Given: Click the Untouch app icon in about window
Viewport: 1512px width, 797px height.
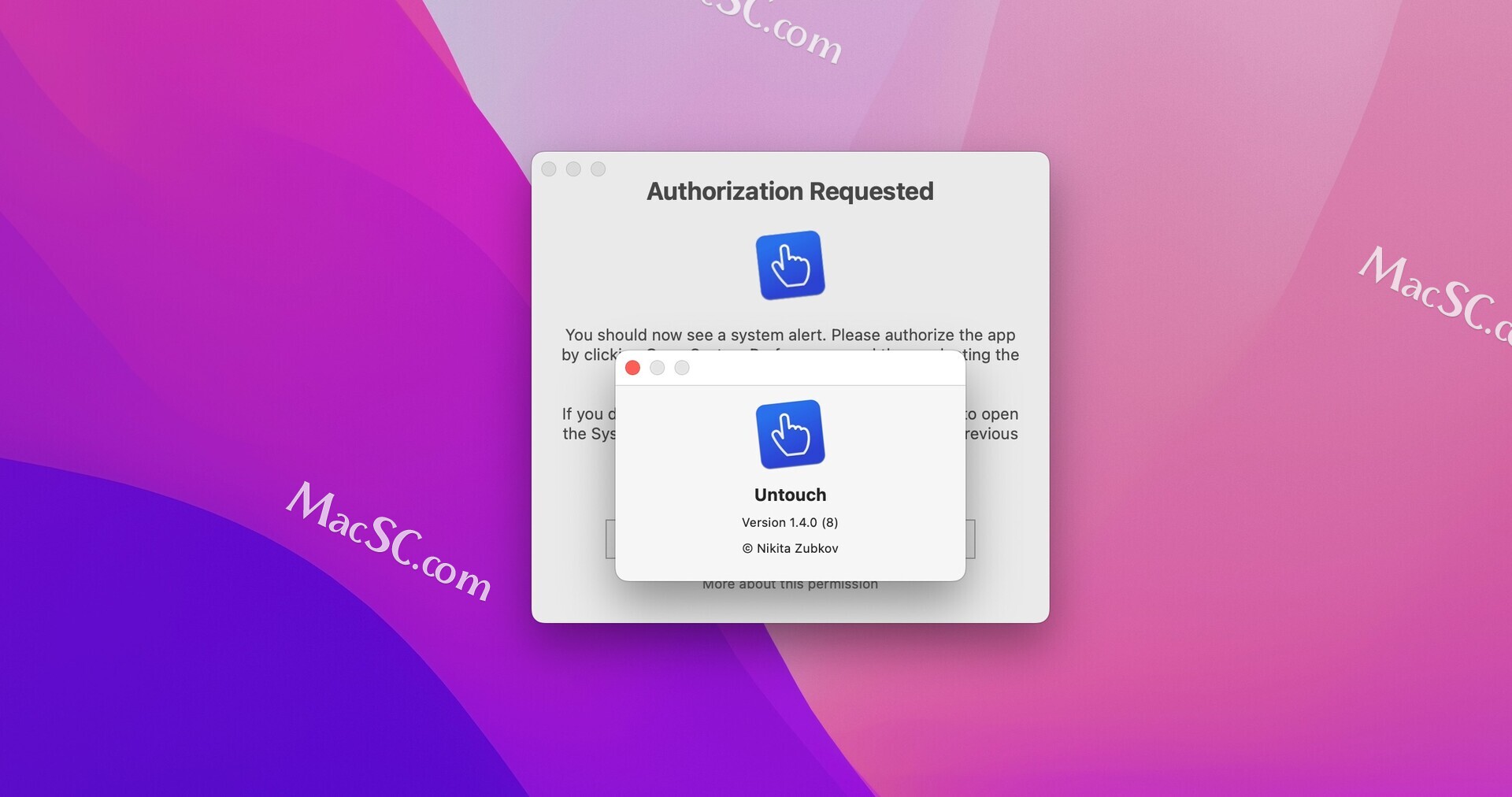Looking at the screenshot, I should tap(790, 434).
